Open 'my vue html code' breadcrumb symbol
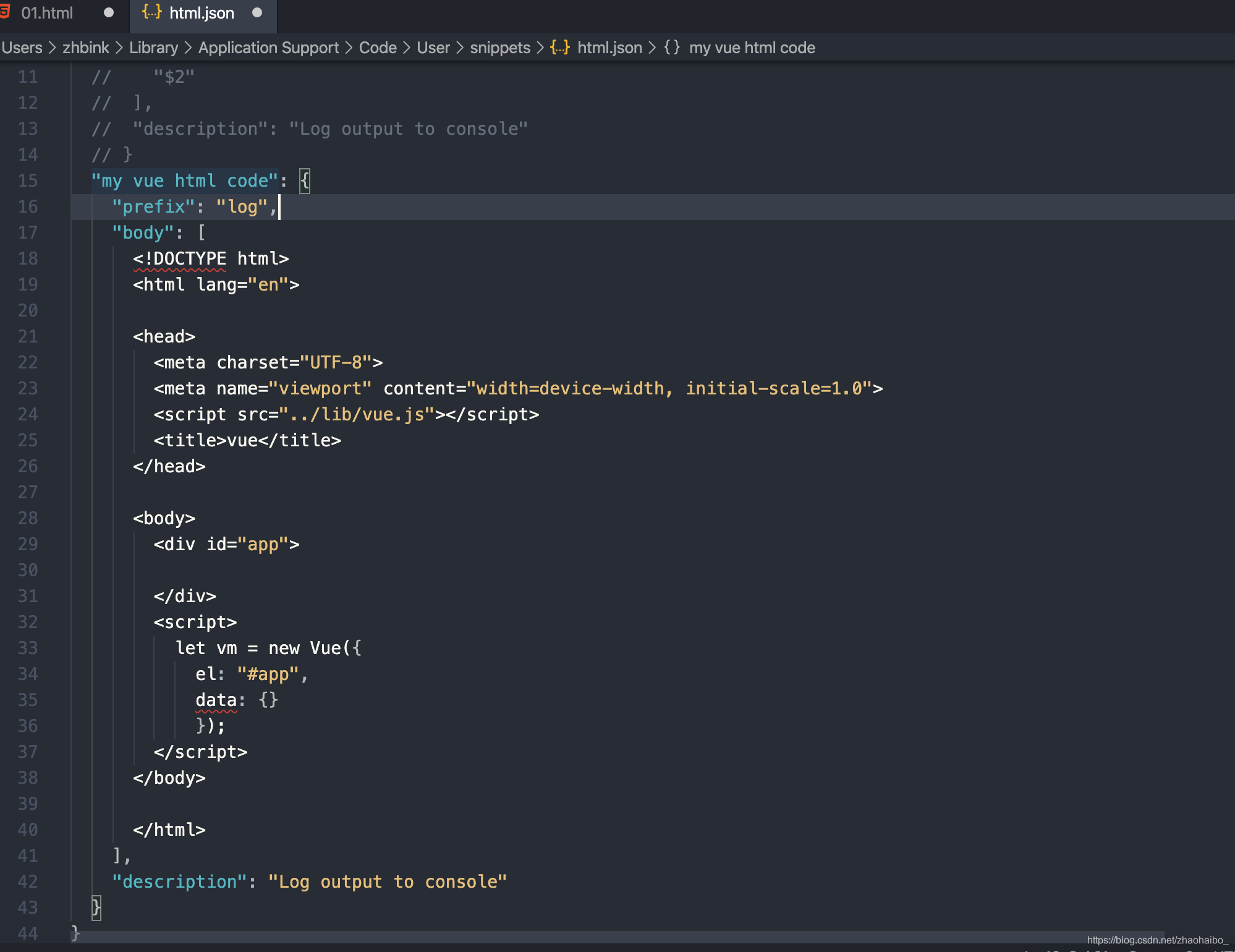The width and height of the screenshot is (1235, 952). pos(752,48)
